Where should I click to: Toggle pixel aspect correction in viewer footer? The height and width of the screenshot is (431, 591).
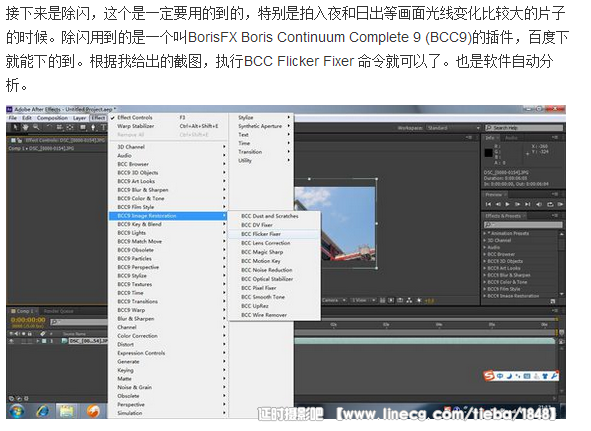[383, 300]
